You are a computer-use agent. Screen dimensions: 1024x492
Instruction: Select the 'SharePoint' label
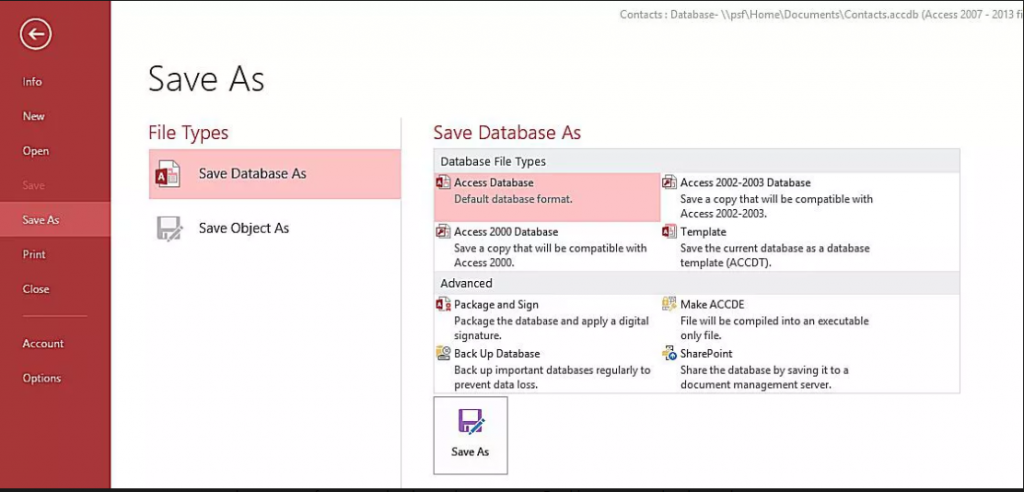[706, 353]
